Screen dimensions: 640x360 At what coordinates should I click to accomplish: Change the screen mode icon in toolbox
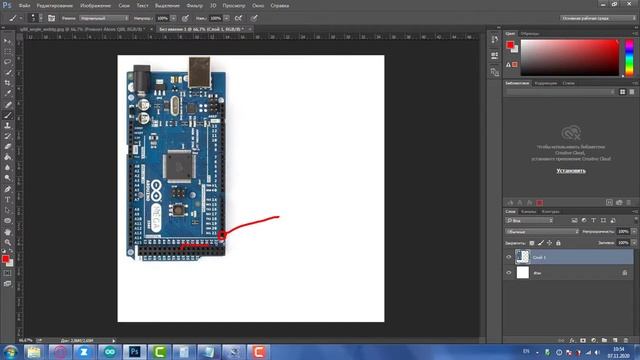point(7,284)
